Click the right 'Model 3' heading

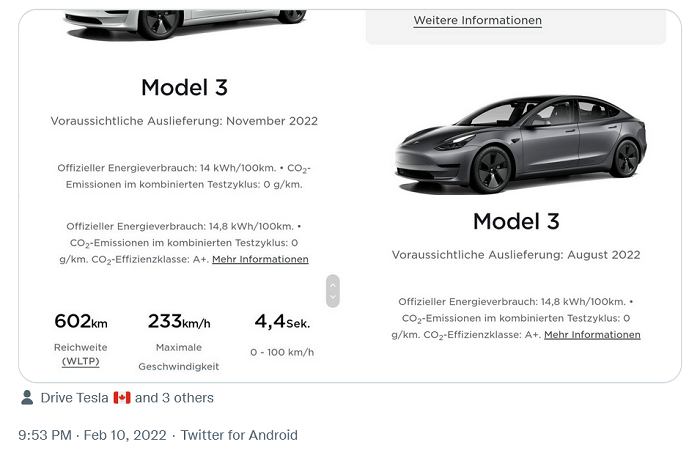[516, 221]
